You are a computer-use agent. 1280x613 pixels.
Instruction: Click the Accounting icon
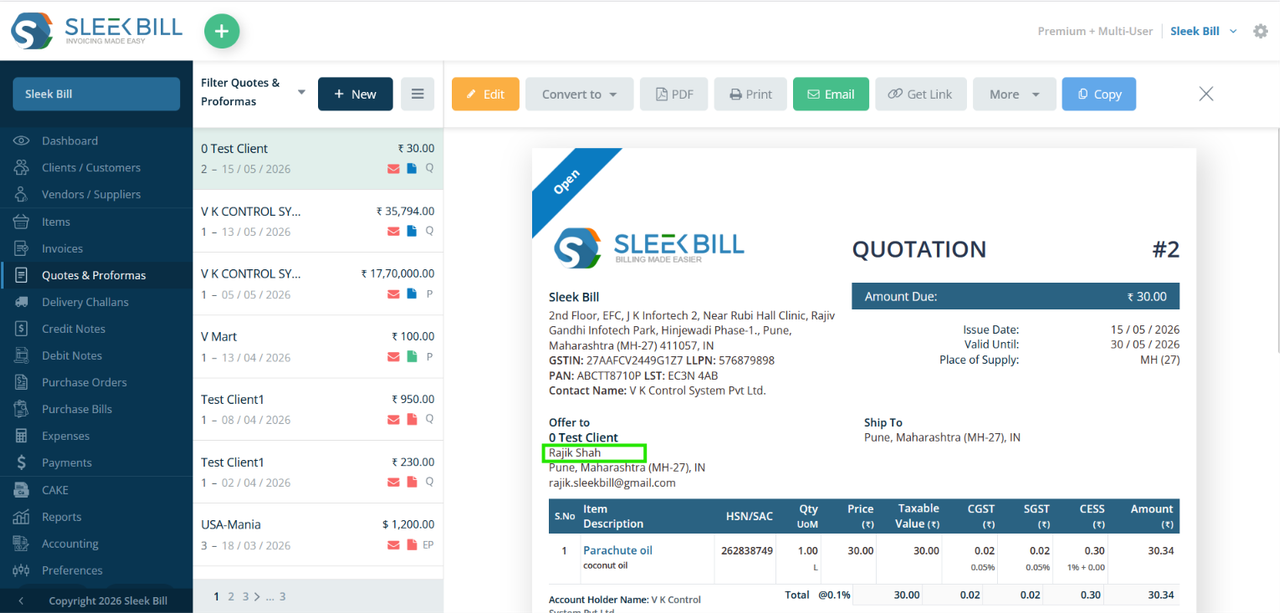pos(21,544)
